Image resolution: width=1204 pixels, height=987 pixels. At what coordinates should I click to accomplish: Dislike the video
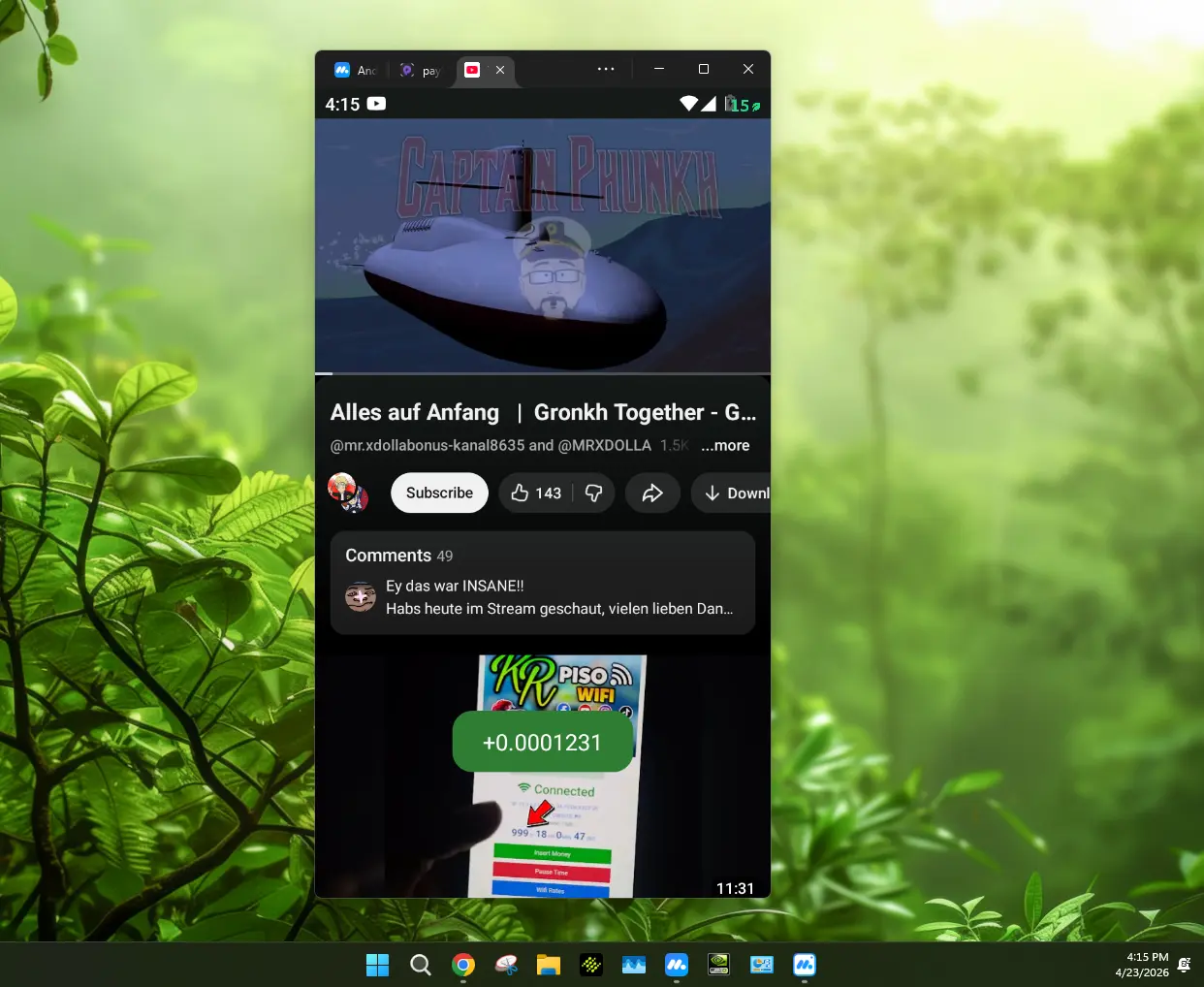pyautogui.click(x=593, y=493)
